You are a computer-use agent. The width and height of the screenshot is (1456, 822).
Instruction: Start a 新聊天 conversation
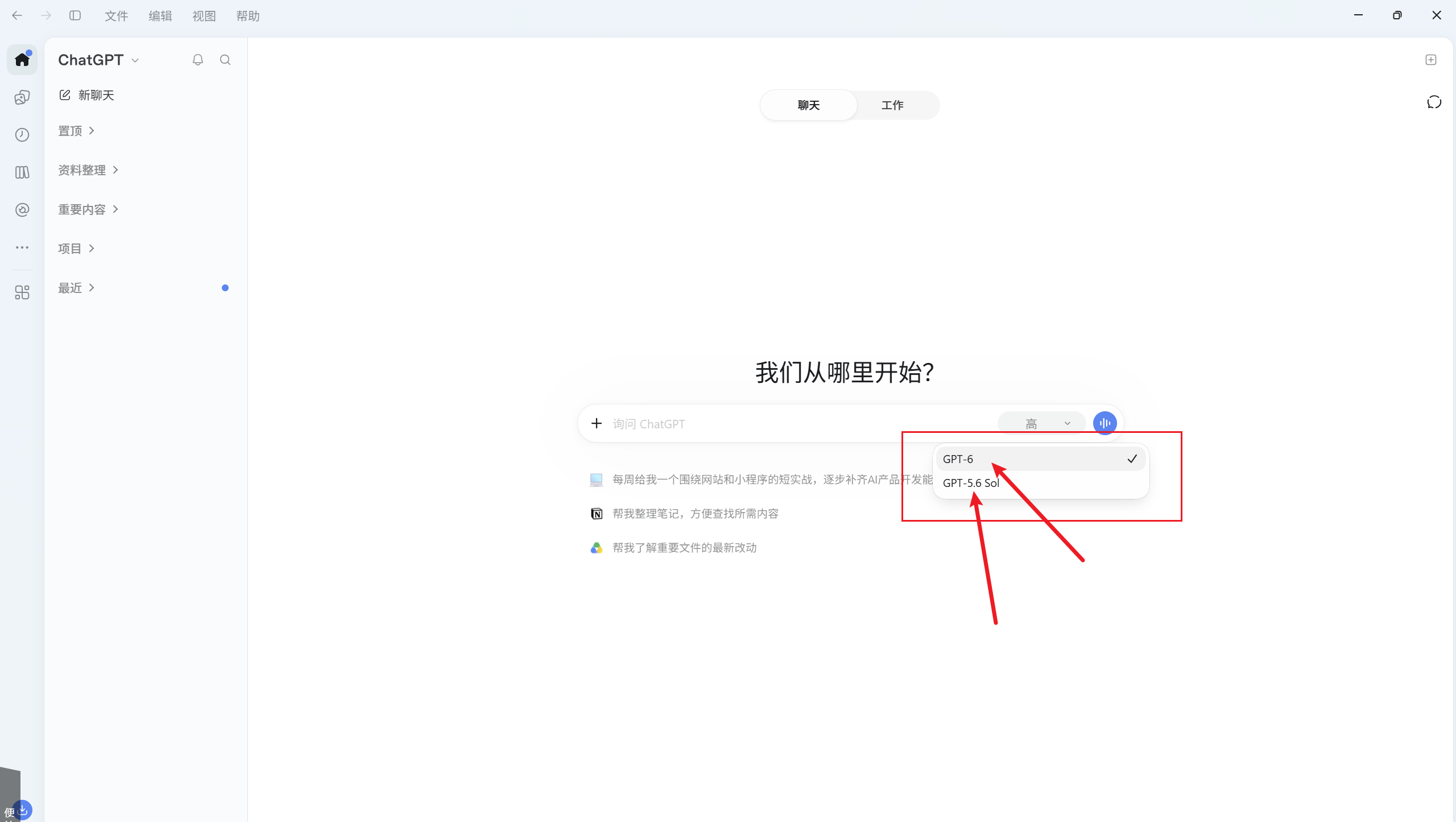(x=87, y=95)
